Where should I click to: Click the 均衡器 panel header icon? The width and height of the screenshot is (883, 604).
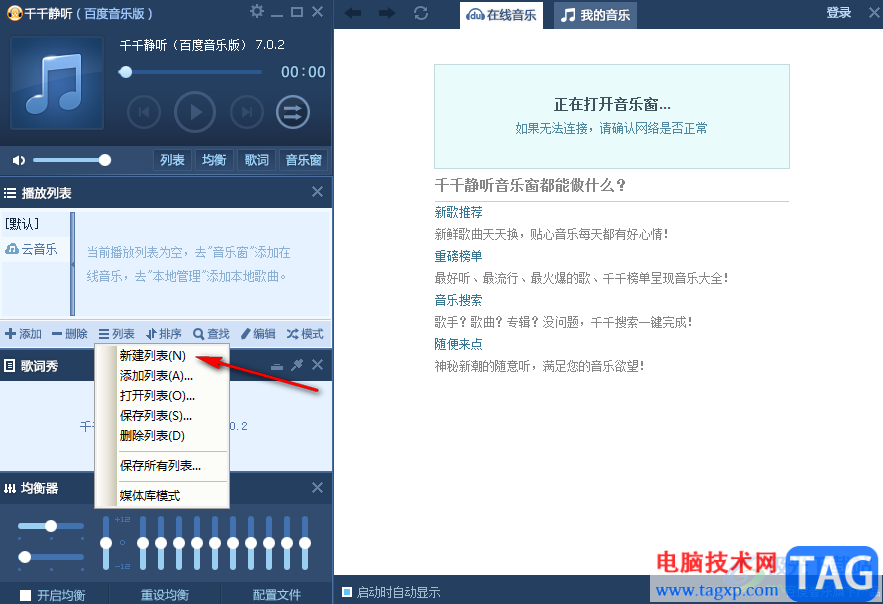click(10, 488)
